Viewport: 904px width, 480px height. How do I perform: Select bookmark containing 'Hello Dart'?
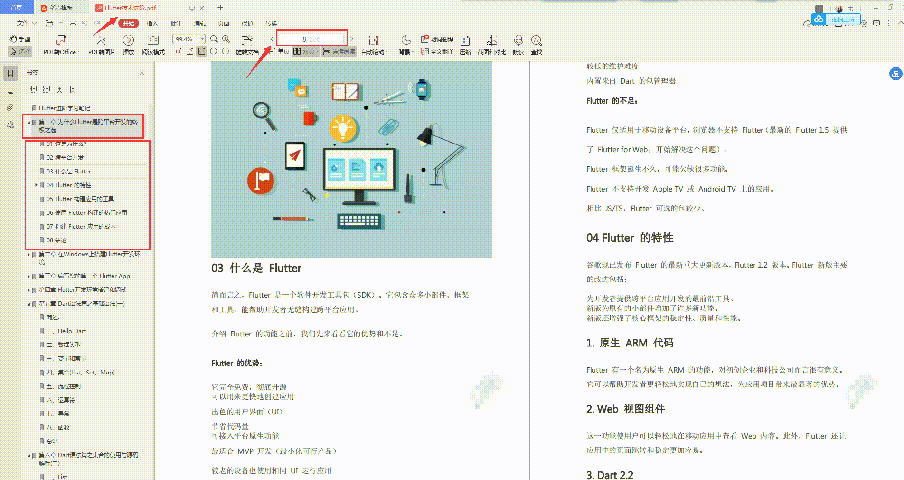point(70,331)
